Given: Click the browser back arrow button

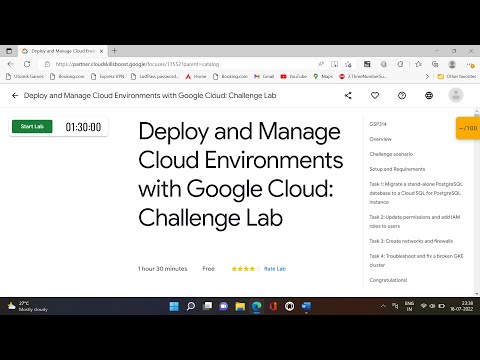Looking at the screenshot, I should [x=11, y=64].
